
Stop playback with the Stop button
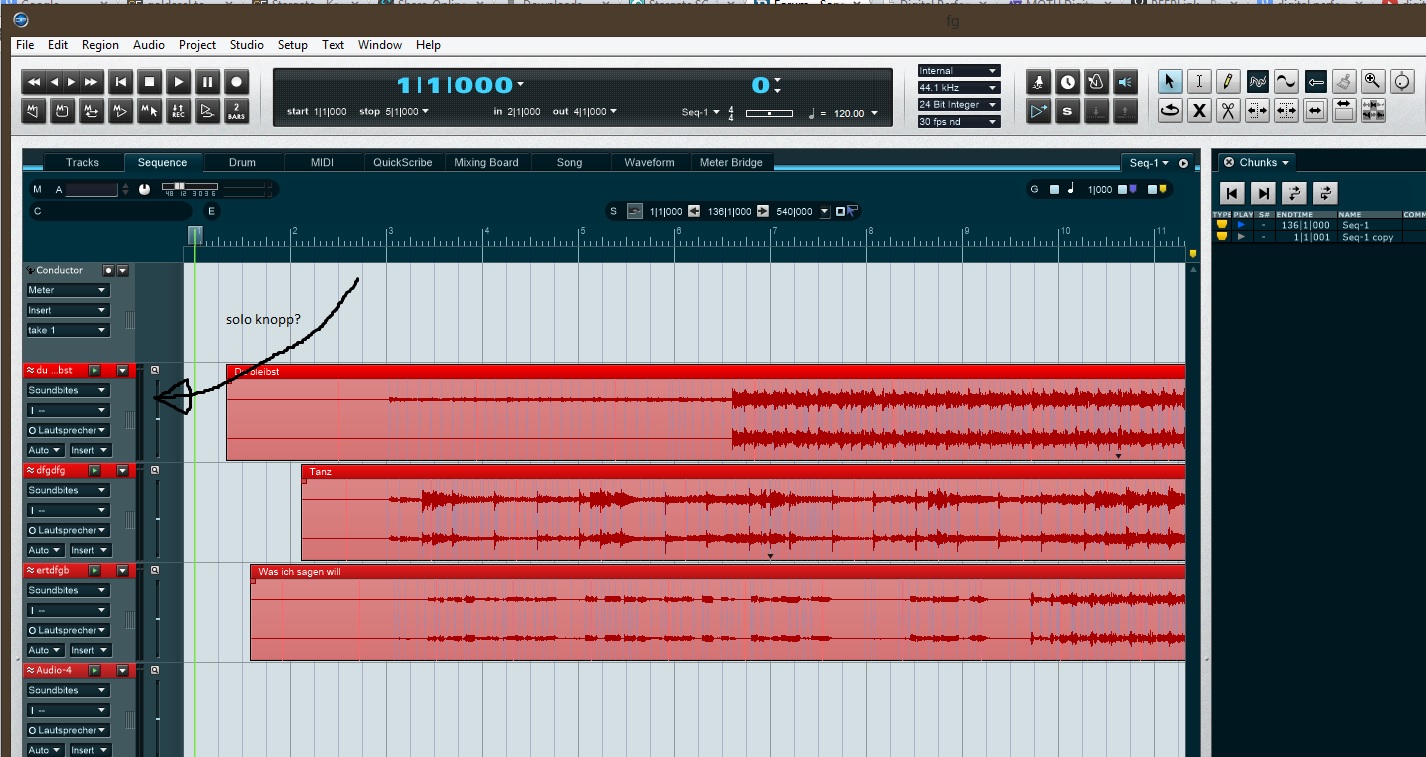149,82
